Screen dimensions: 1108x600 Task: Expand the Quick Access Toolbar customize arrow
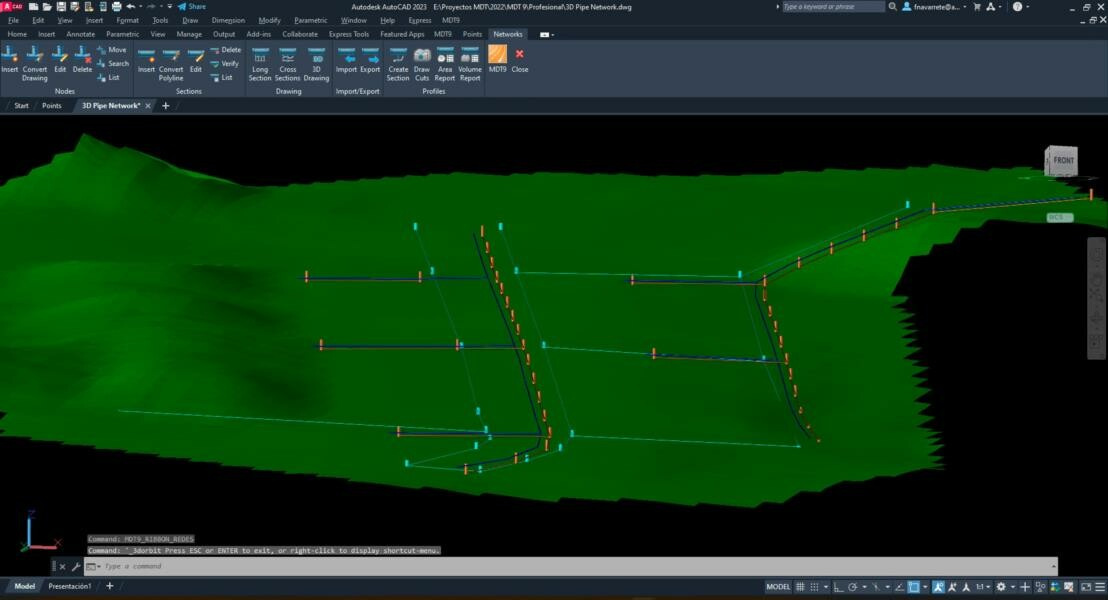(x=167, y=6)
